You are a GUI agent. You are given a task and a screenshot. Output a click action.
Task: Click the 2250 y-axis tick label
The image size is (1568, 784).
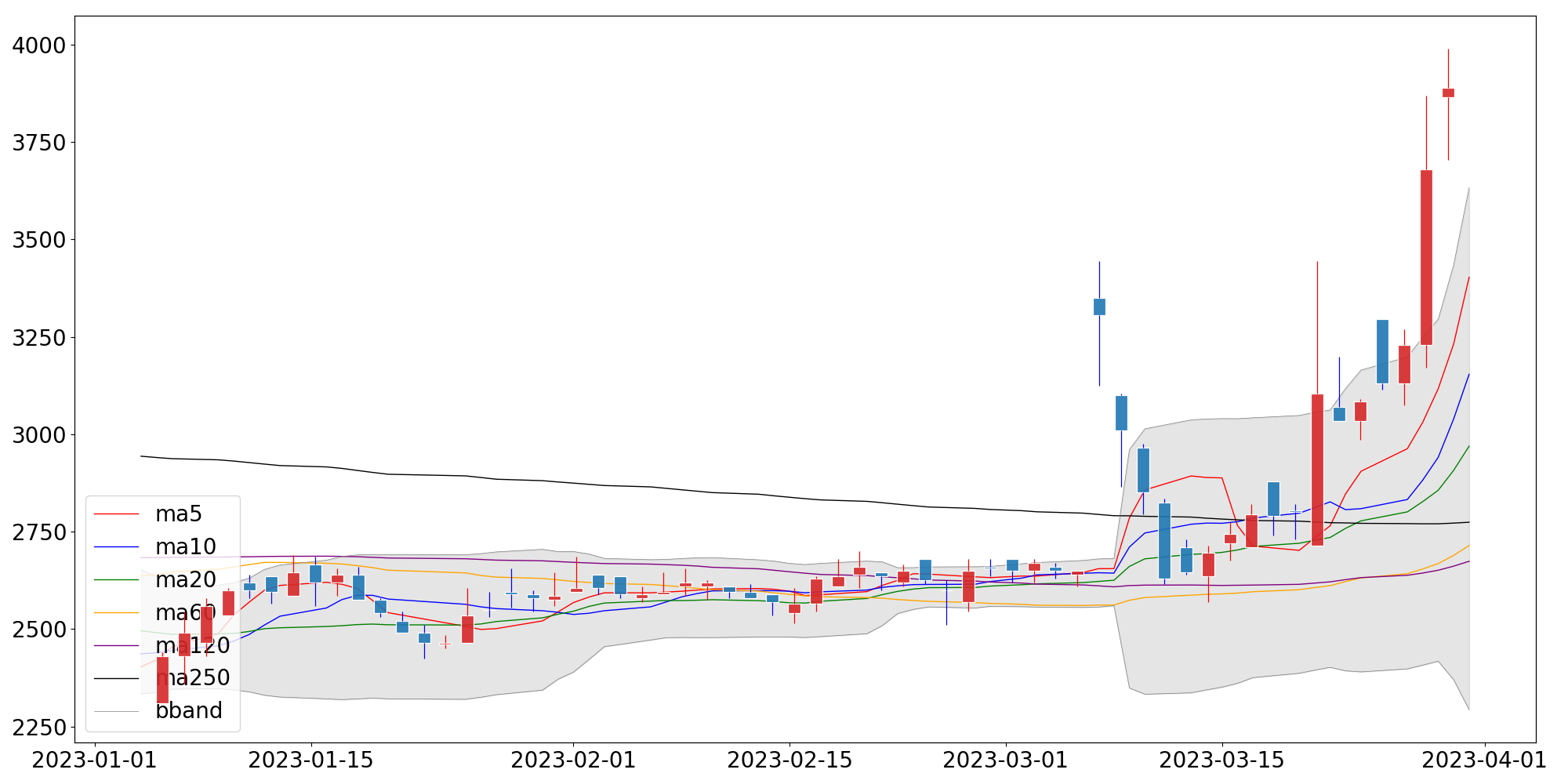click(39, 728)
